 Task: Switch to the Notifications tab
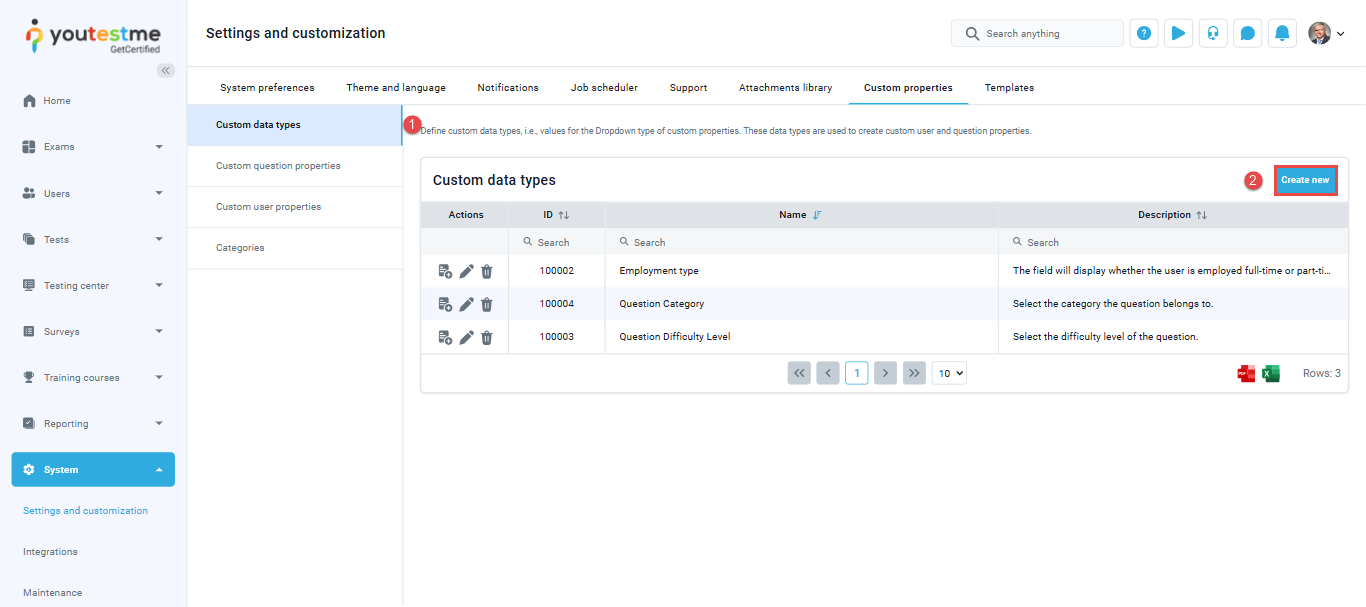(508, 88)
